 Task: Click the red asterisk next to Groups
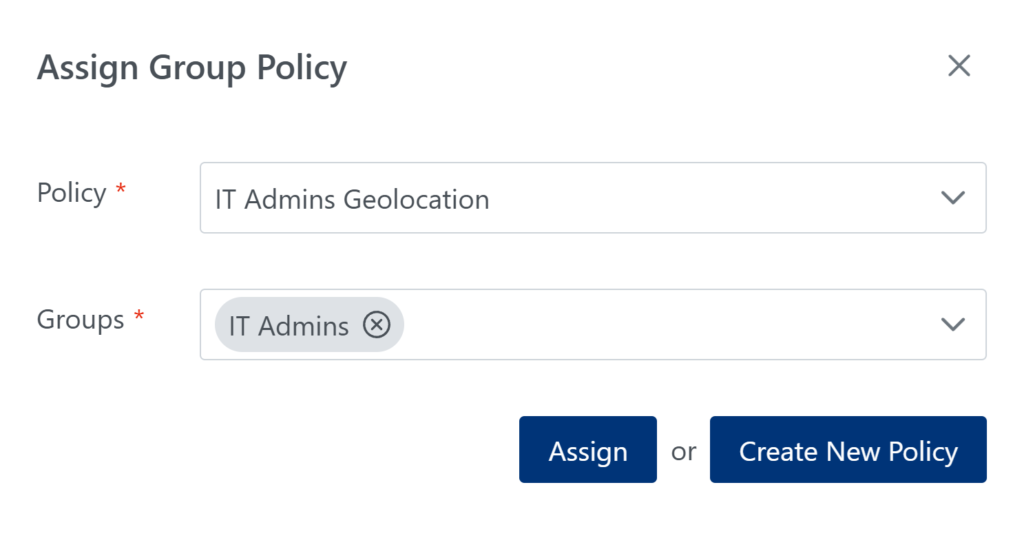(139, 318)
